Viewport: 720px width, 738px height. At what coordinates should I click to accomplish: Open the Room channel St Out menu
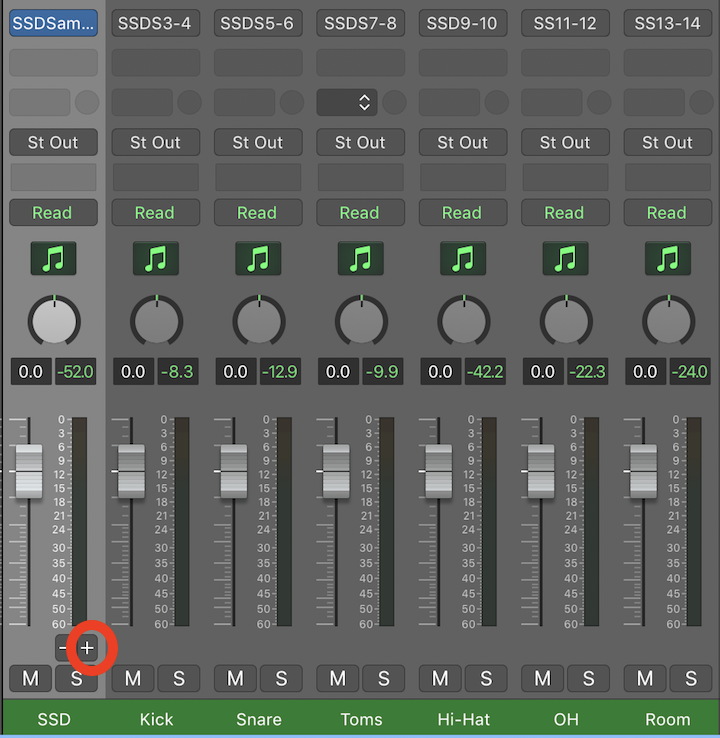click(668, 142)
